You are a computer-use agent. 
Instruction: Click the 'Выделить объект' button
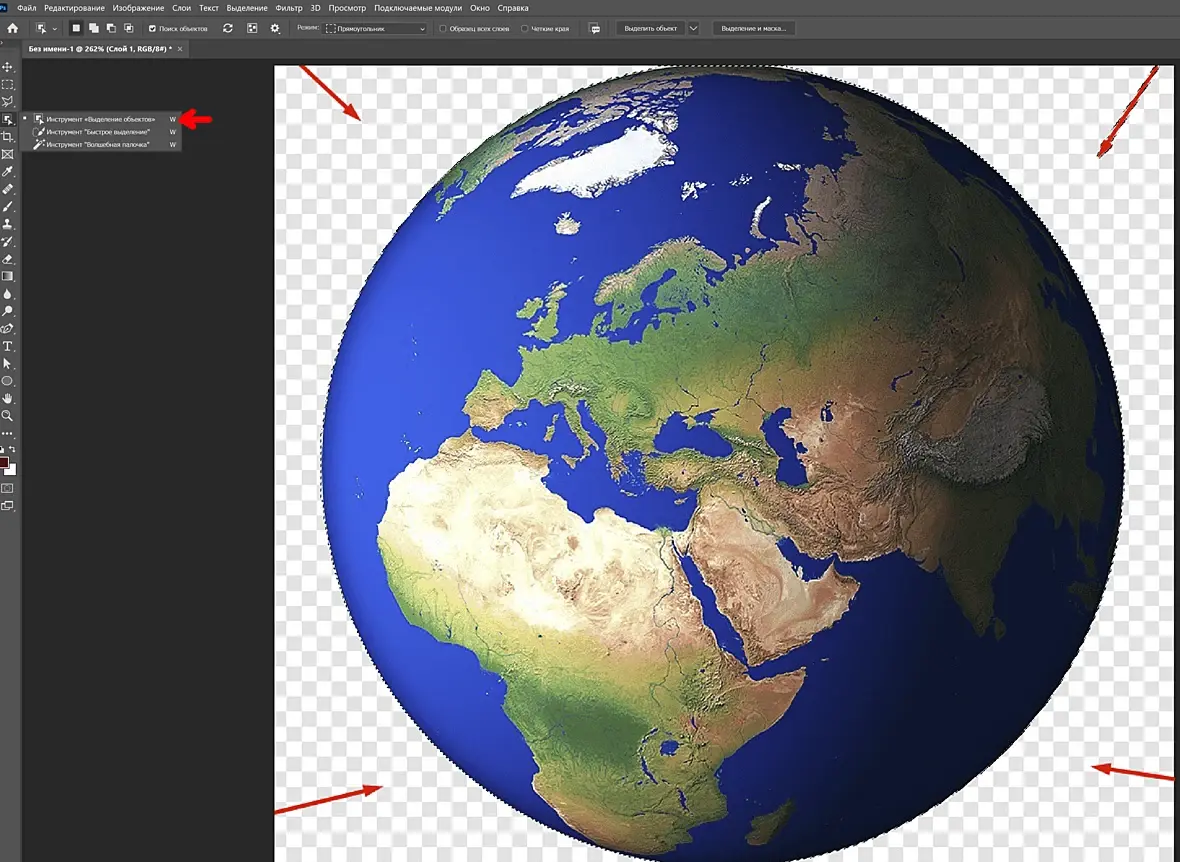(x=650, y=29)
